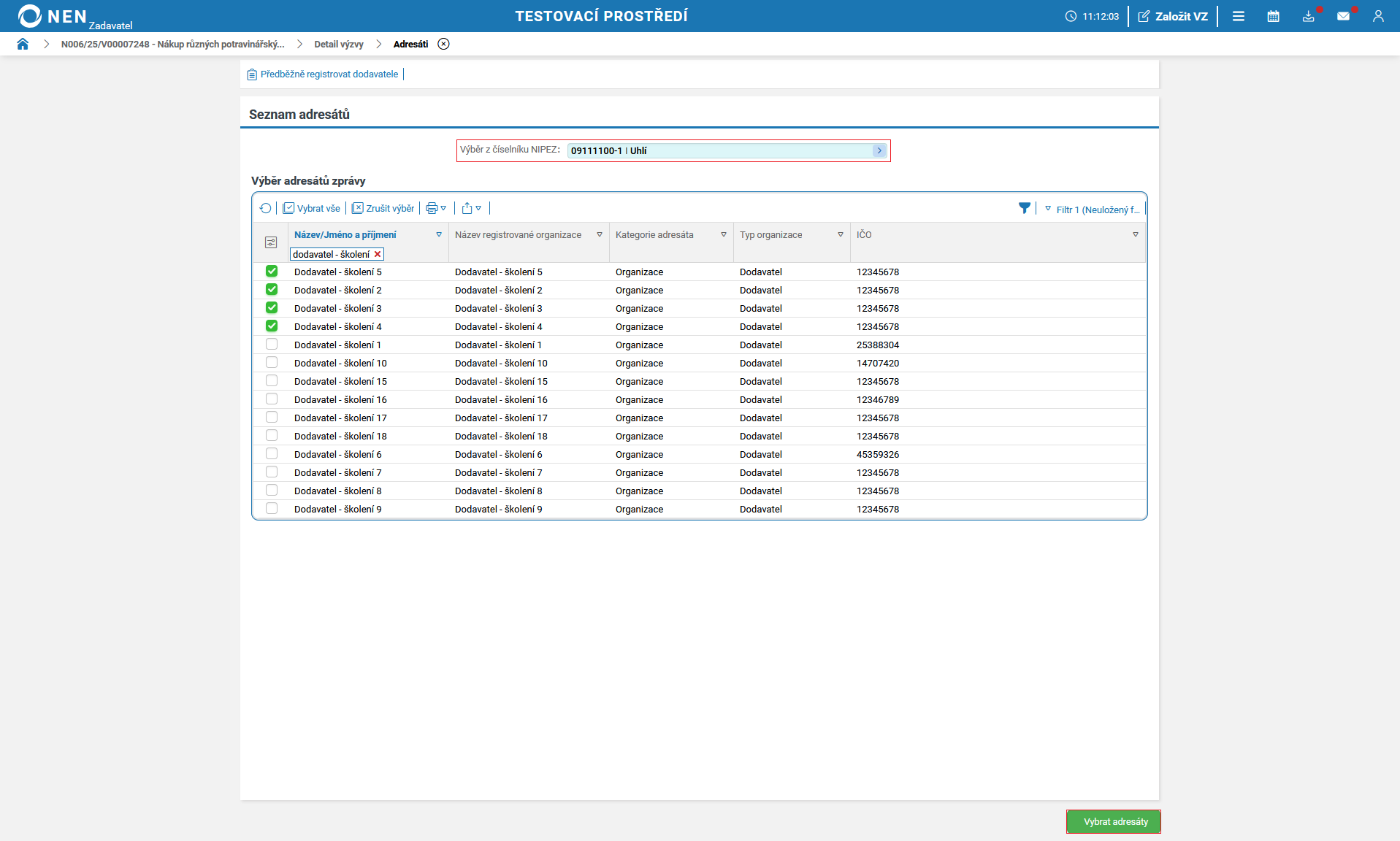Screen dimensions: 1400x841
Task: Open the downloads icon in header
Action: [1308, 16]
